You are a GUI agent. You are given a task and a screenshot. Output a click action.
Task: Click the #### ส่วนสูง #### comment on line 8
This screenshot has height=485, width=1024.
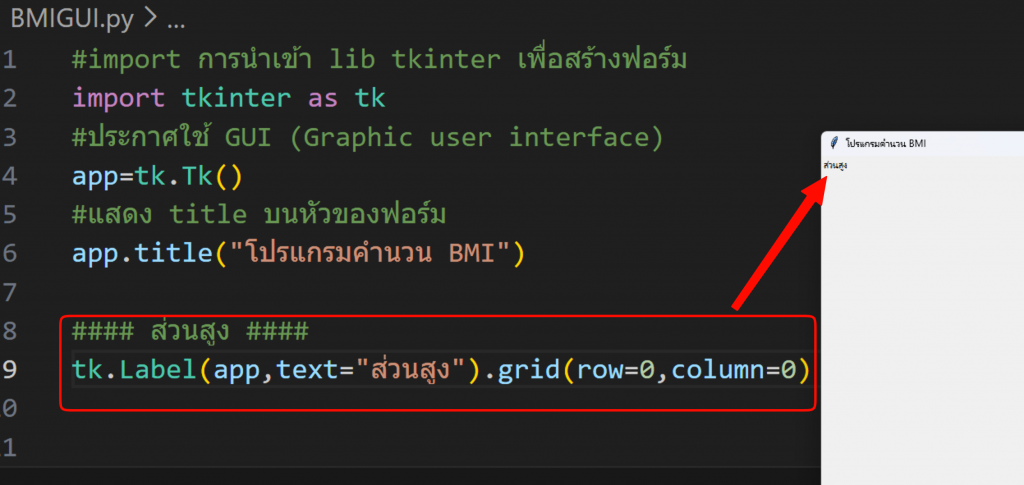[x=190, y=331]
